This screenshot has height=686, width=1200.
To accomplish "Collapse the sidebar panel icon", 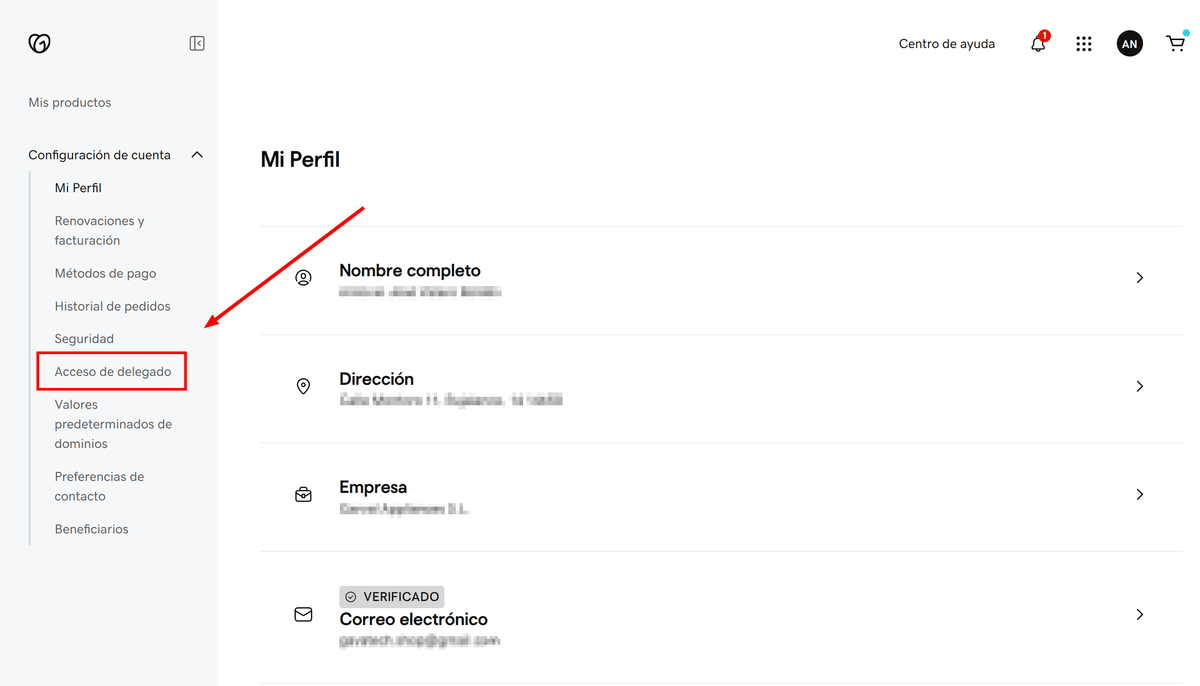I will (x=197, y=43).
